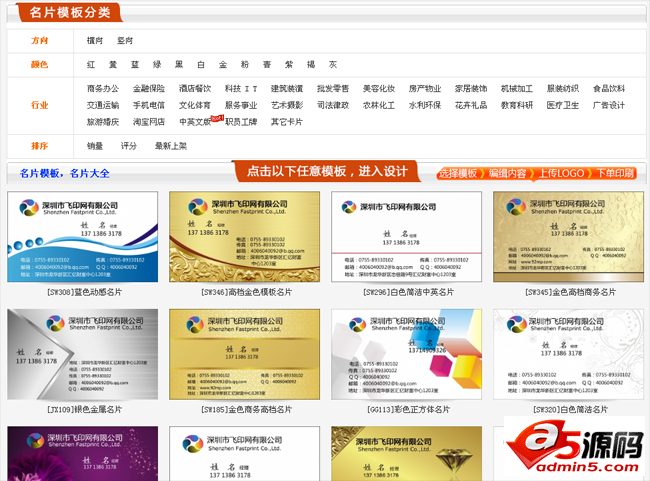650x481 pixels.
Task: Open the SW346 高档金色模板名片 thumbnail
Action: [245, 237]
